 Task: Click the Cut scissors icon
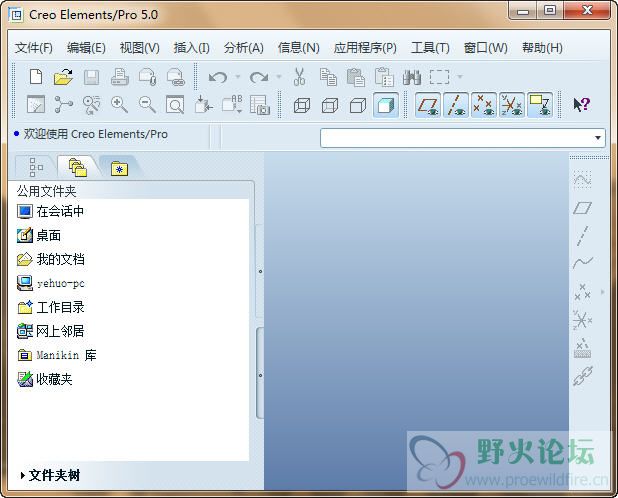[x=300, y=76]
